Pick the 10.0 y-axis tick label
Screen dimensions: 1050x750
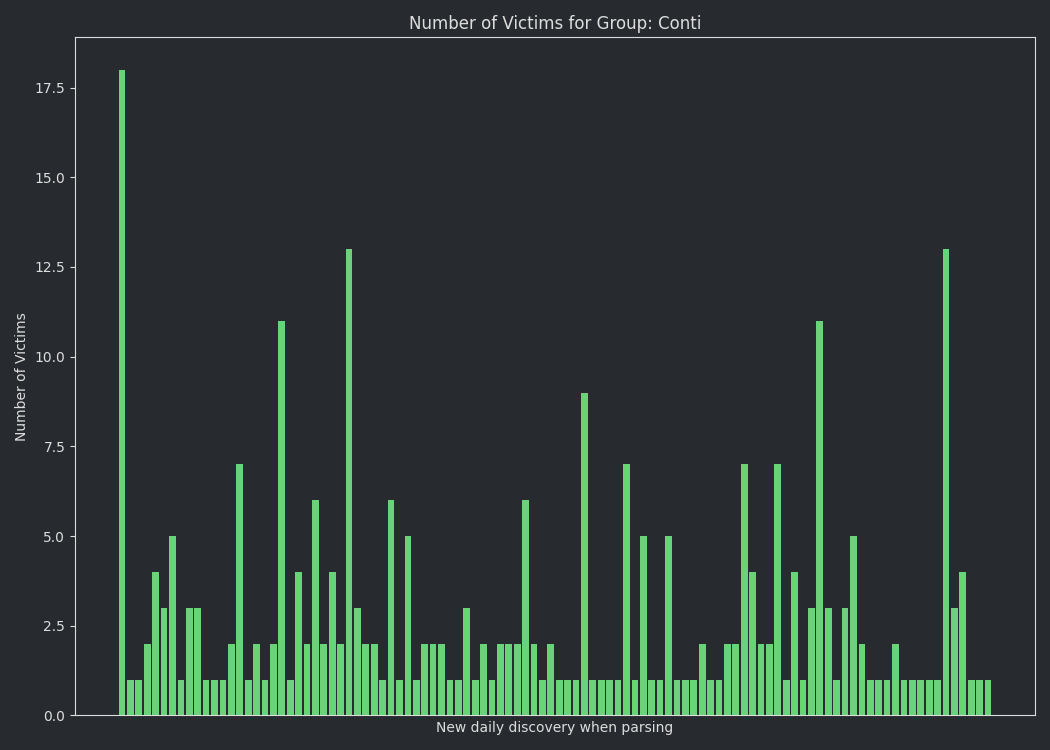pyautogui.click(x=50, y=358)
